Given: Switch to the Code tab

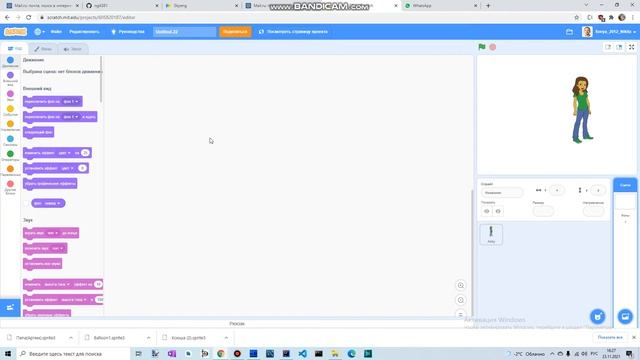Looking at the screenshot, I should (x=15, y=49).
